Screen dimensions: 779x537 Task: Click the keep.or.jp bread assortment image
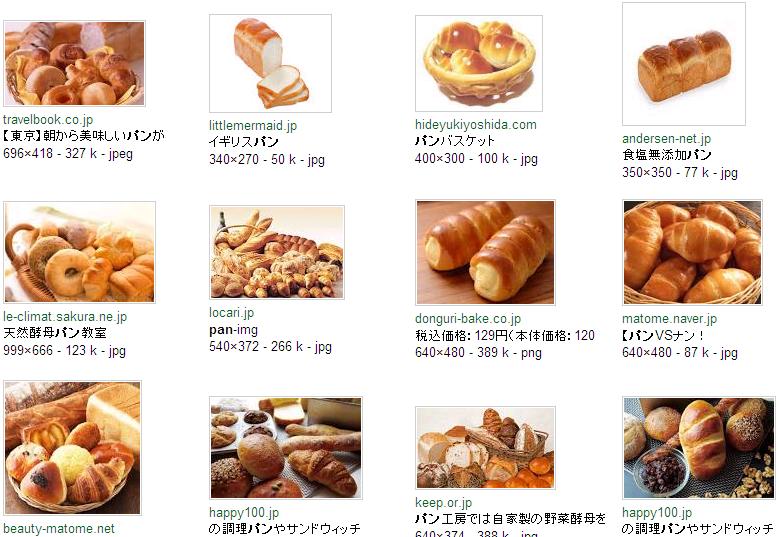tap(485, 448)
